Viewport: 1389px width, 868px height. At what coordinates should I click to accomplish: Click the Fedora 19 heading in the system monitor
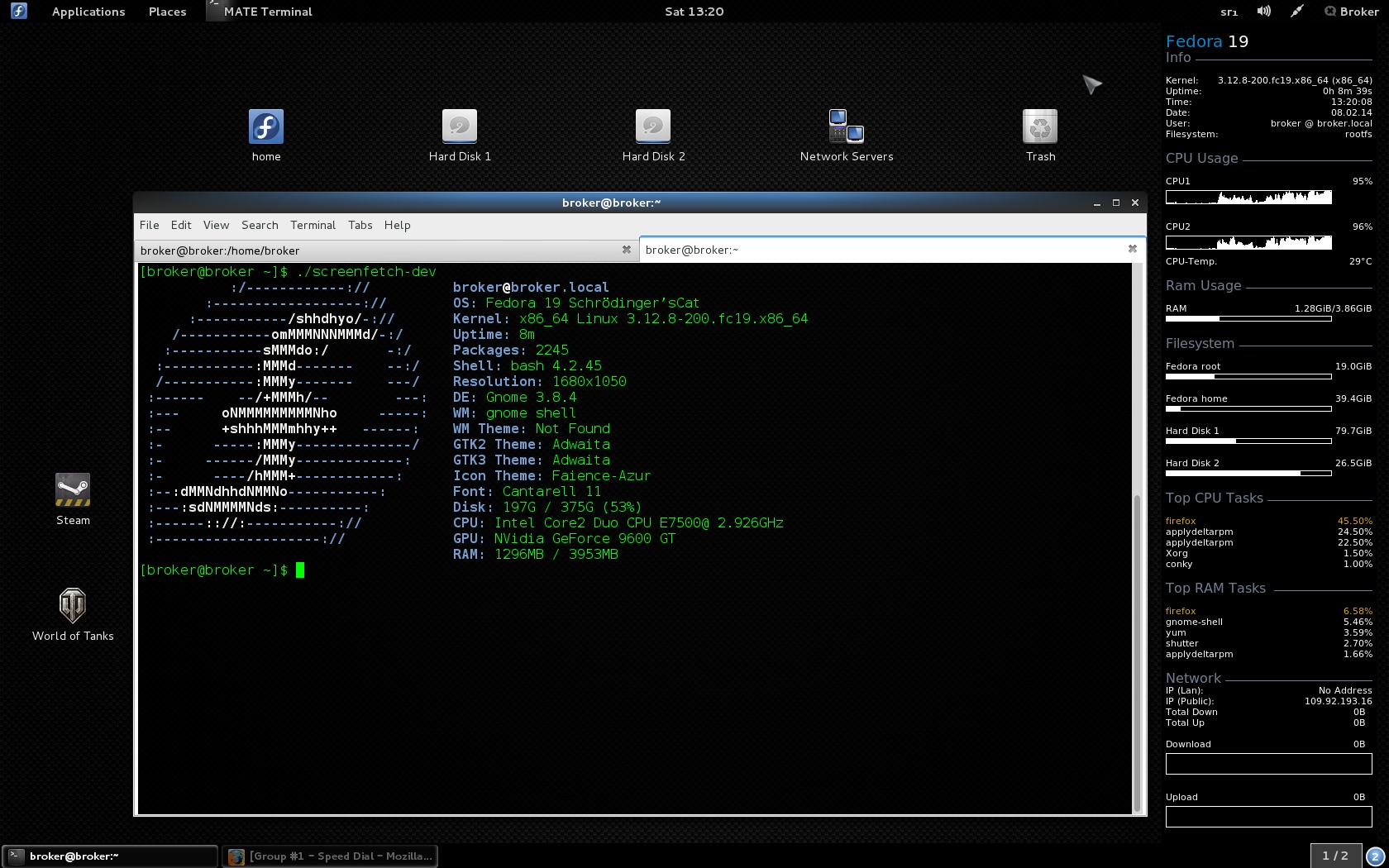click(1207, 41)
